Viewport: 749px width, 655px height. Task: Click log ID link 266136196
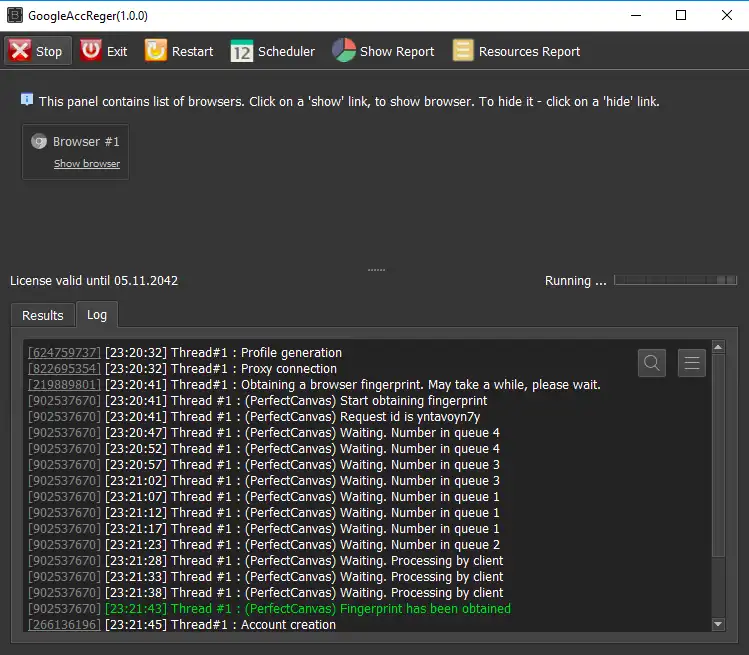point(64,624)
